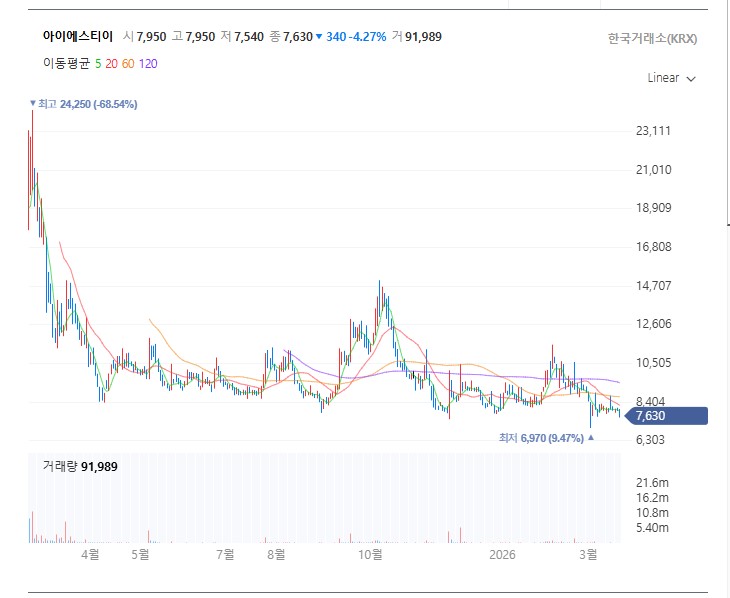Image resolution: width=730 pixels, height=598 pixels.
Task: Click the current price tag 7,630
Action: click(666, 415)
